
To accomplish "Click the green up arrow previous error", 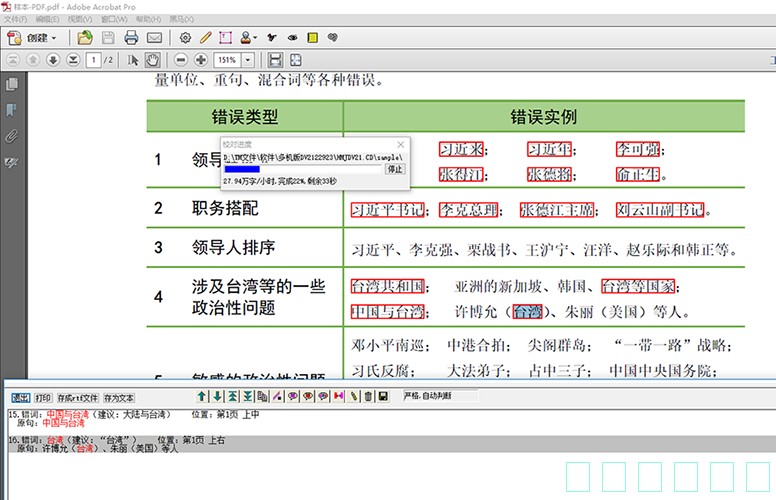I will [202, 396].
